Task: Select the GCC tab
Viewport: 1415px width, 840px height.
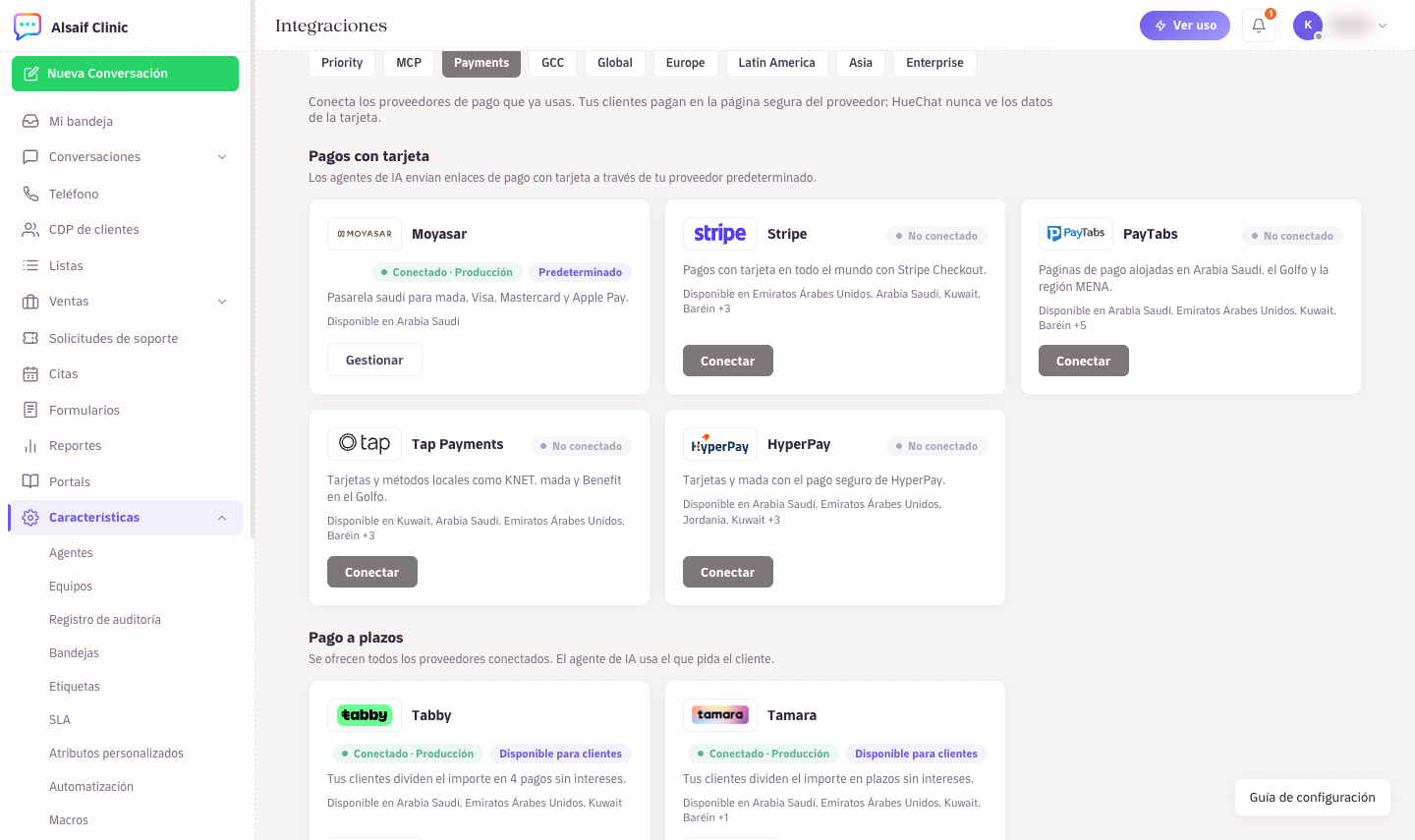Action: 553,63
